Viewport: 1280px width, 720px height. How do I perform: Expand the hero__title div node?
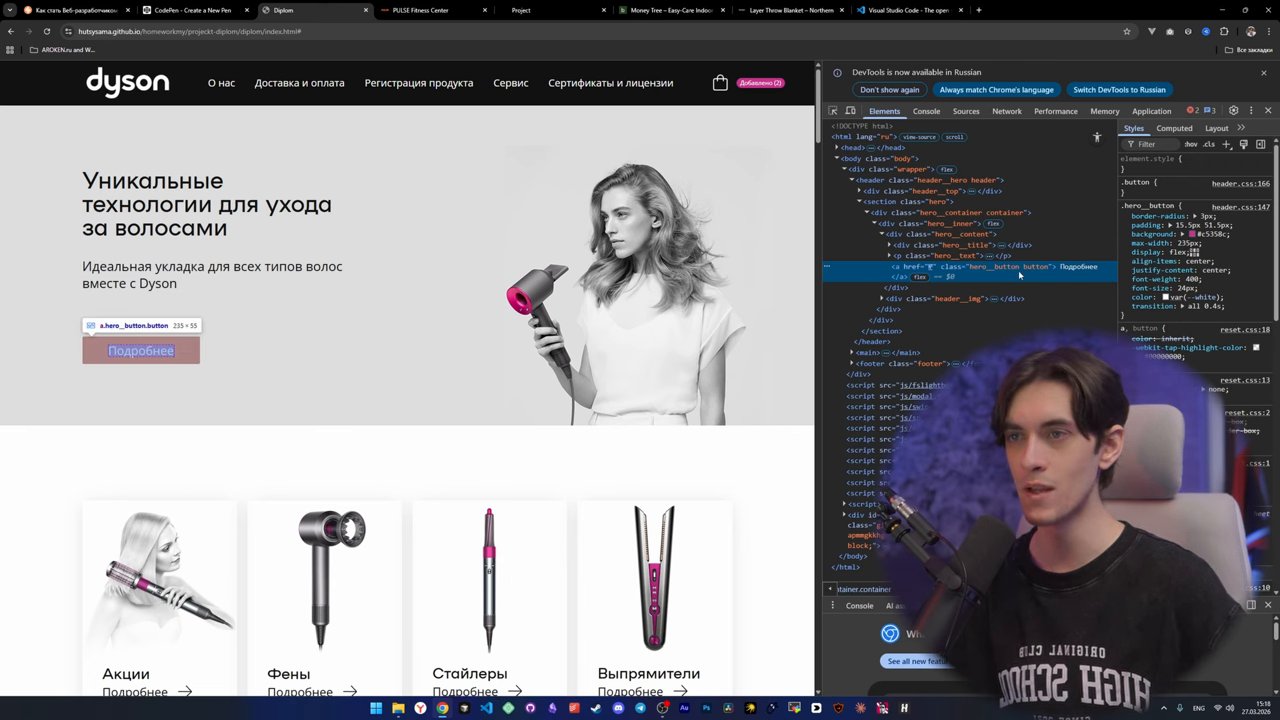(889, 245)
